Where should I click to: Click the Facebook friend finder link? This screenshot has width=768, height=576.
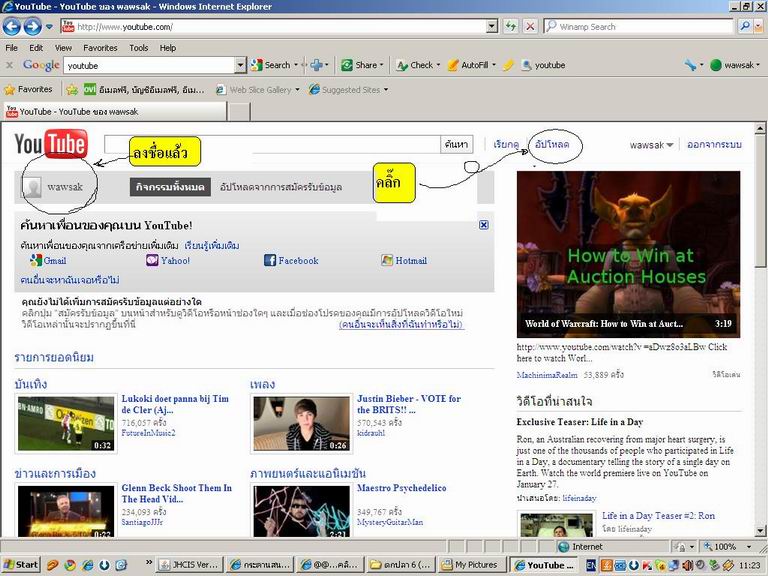point(291,261)
